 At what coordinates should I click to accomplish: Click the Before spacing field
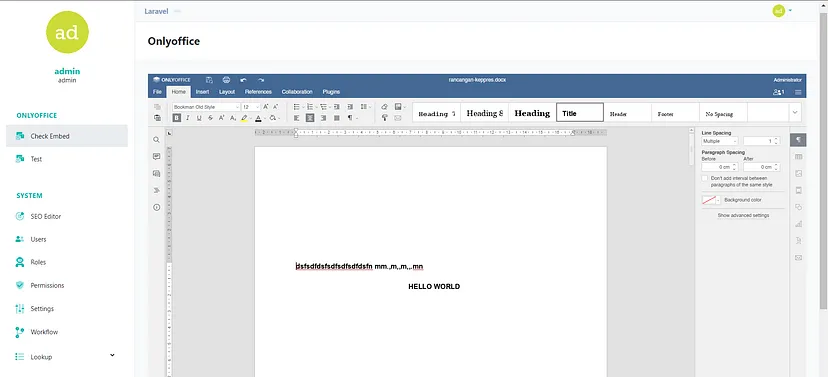720,167
